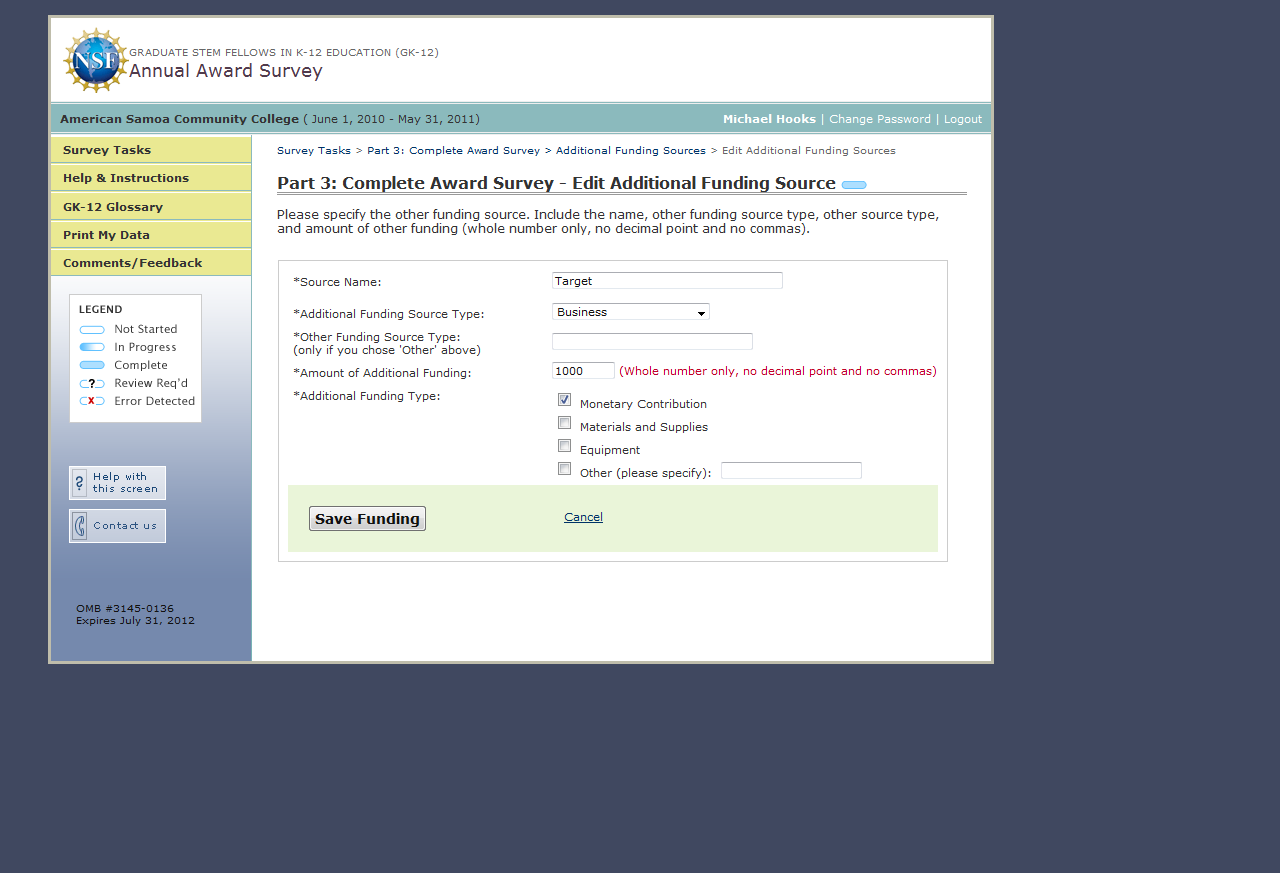
Task: Click the Source Name input field
Action: point(667,281)
